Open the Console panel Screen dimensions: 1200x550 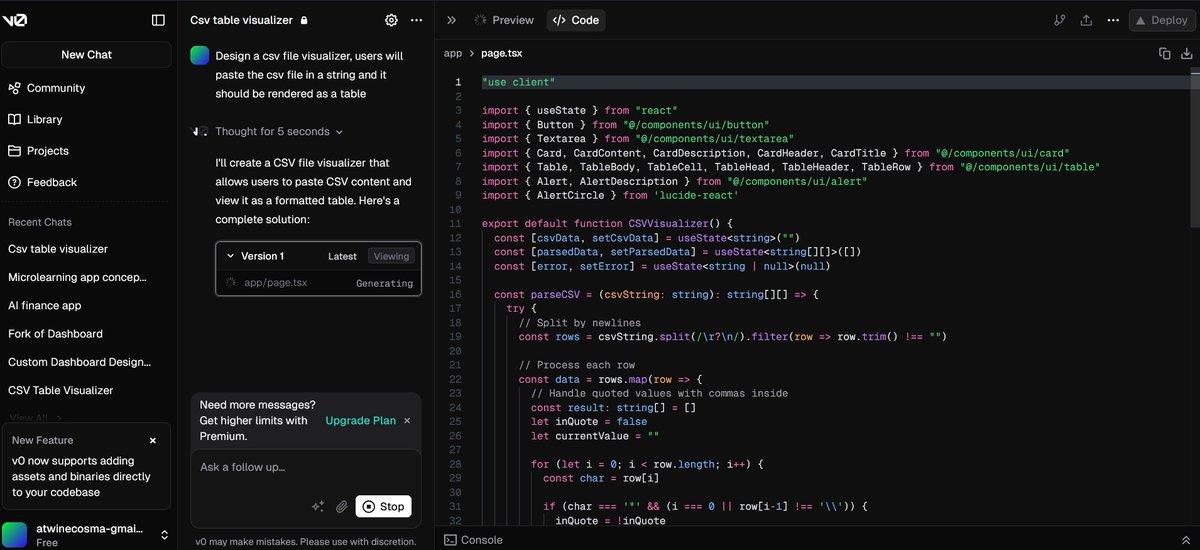coord(474,540)
